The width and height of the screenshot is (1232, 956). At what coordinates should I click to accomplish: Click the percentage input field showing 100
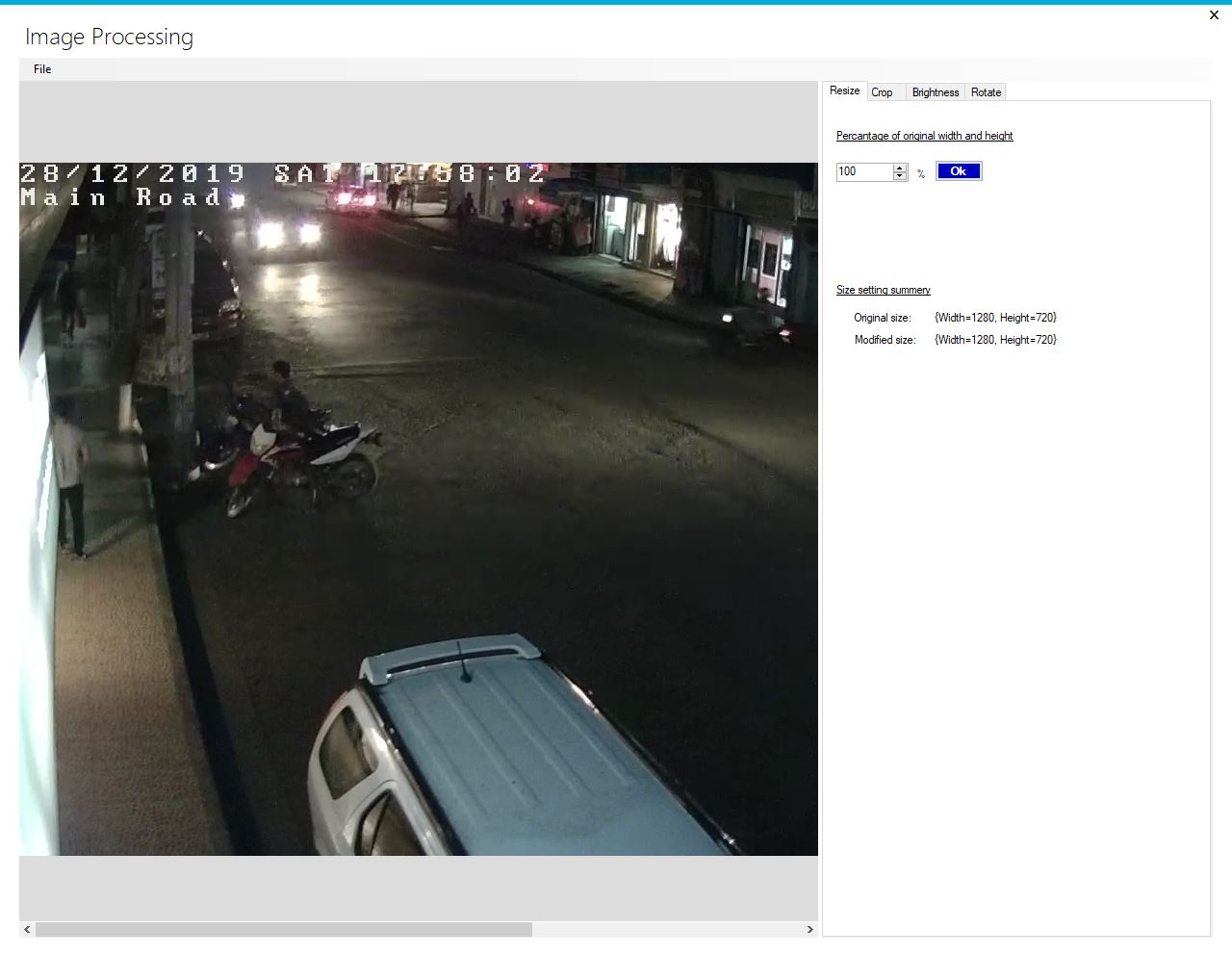tap(864, 171)
